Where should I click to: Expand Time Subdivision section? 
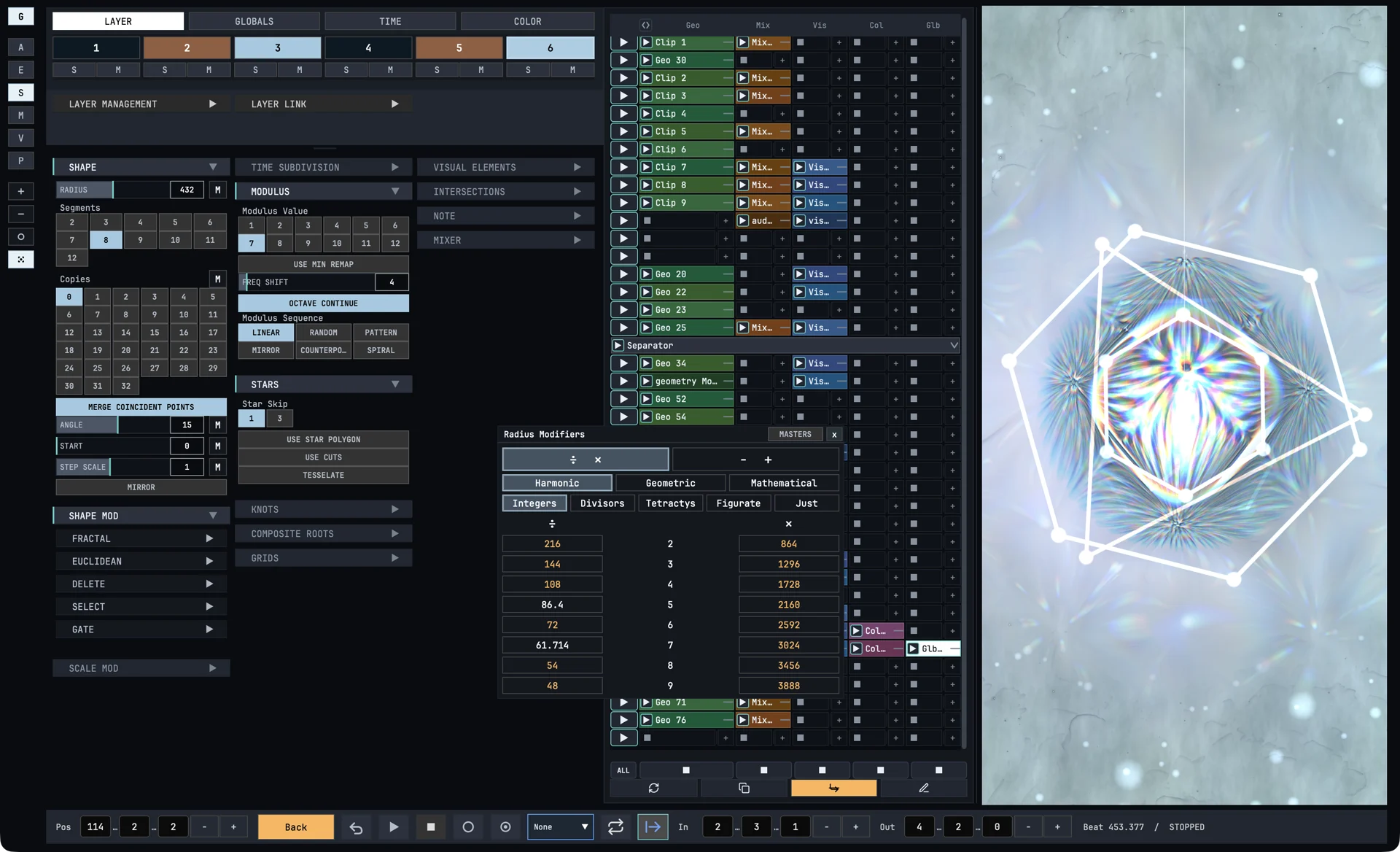pyautogui.click(x=323, y=167)
